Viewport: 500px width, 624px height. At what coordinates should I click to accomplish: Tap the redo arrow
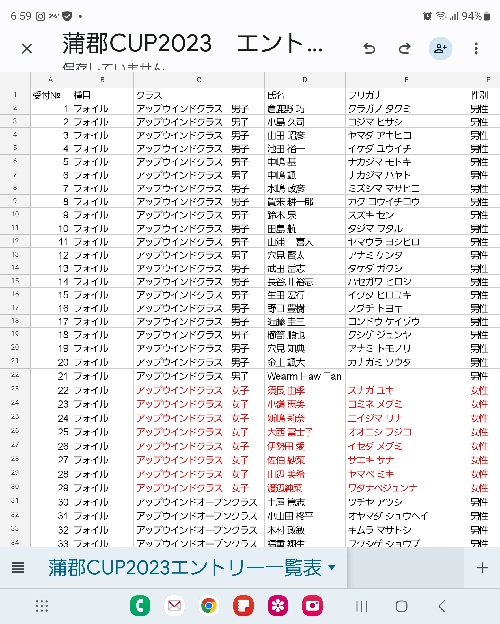point(404,49)
